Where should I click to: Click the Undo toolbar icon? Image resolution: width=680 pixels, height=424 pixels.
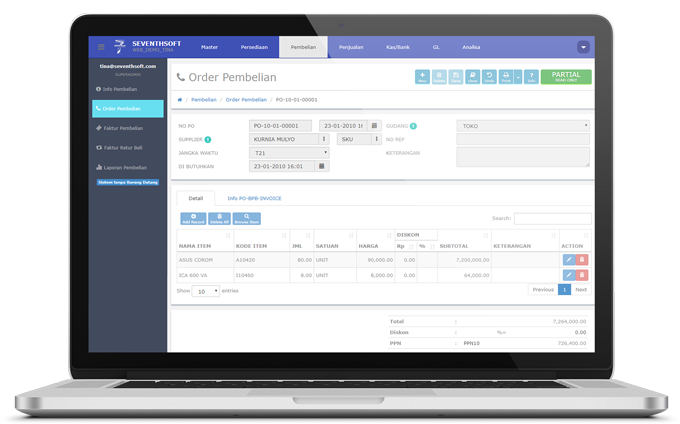pos(489,76)
